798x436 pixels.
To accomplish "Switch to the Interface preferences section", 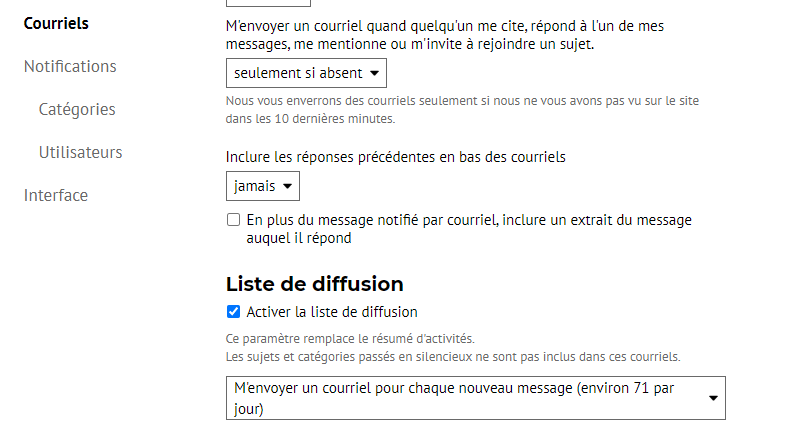I will coord(56,195).
